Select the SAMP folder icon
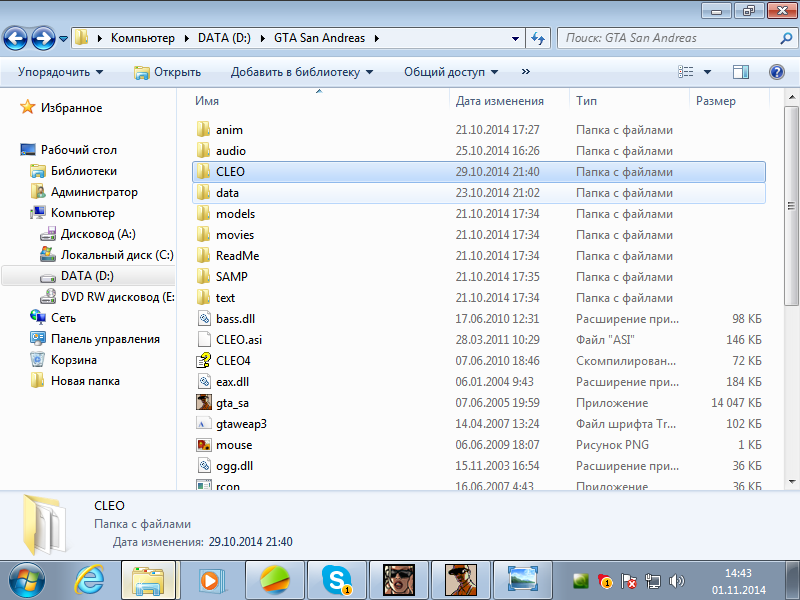This screenshot has width=800, height=600. (x=204, y=276)
